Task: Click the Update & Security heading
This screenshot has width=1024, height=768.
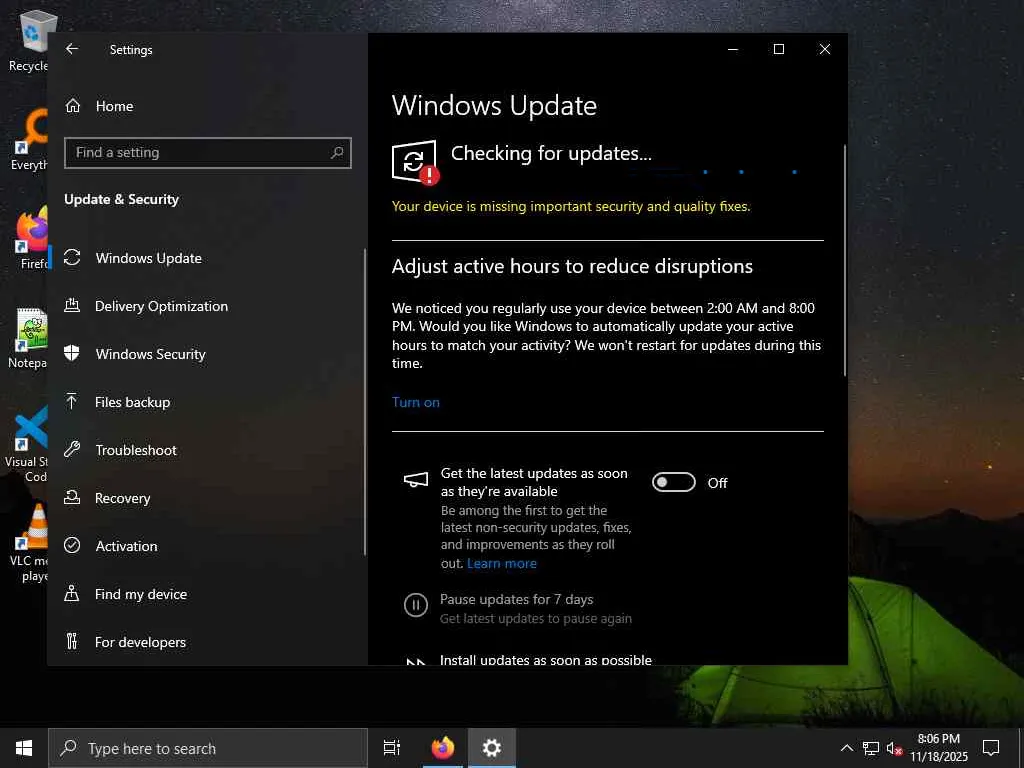Action: pyautogui.click(x=121, y=199)
